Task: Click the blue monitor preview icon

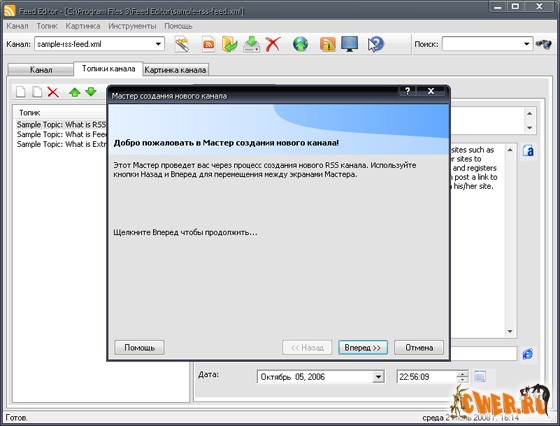Action: (x=349, y=45)
